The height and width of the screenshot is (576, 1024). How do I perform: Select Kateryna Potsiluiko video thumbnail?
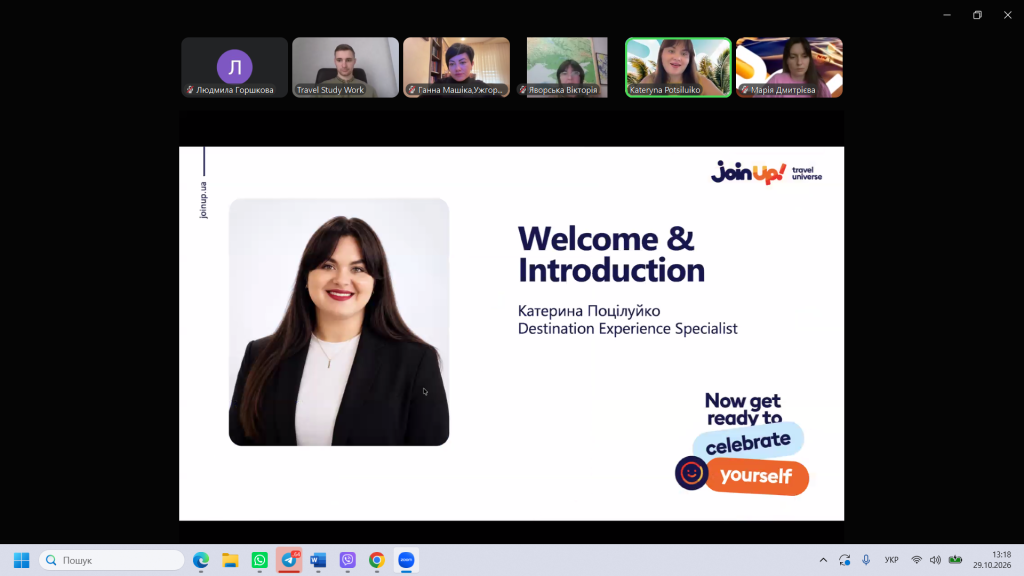678,67
